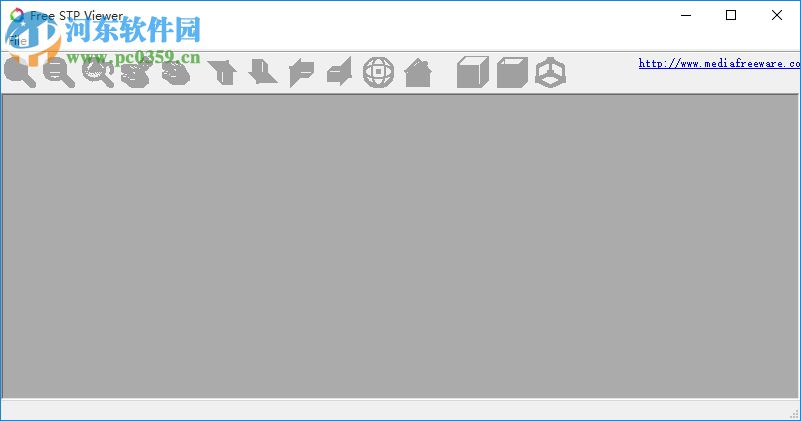The height and width of the screenshot is (421, 801).
Task: Maximize the Free STP Viewer window
Action: (731, 15)
